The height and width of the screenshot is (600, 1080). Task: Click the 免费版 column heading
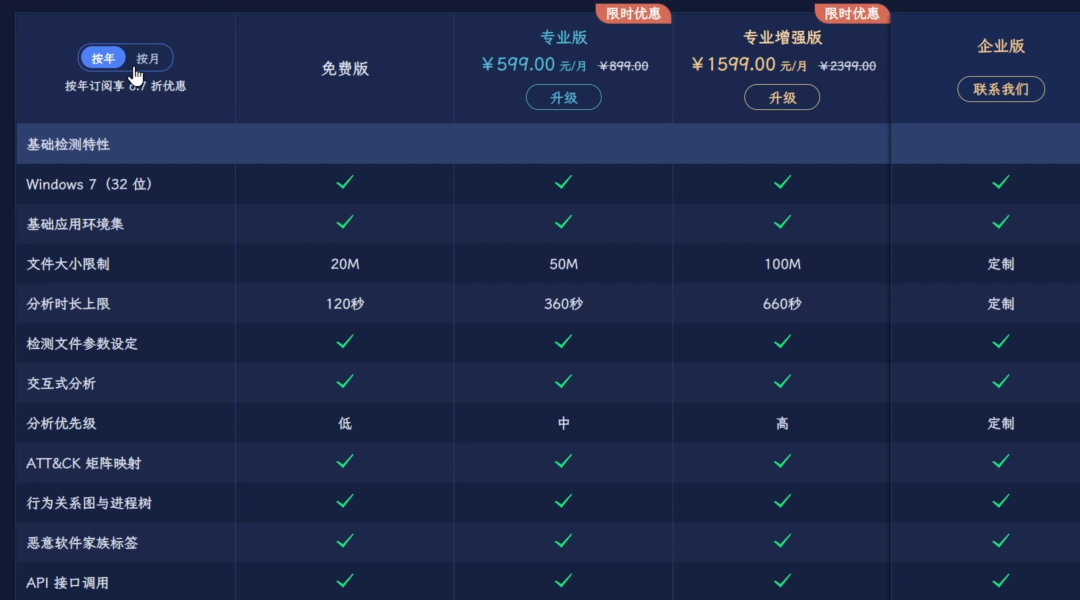click(x=345, y=68)
